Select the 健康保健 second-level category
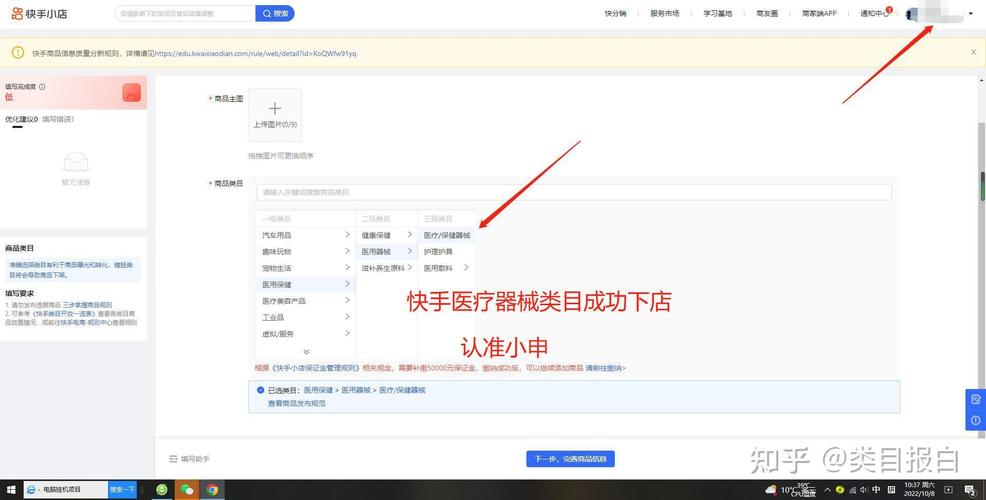The height and width of the screenshot is (500, 986). 376,235
